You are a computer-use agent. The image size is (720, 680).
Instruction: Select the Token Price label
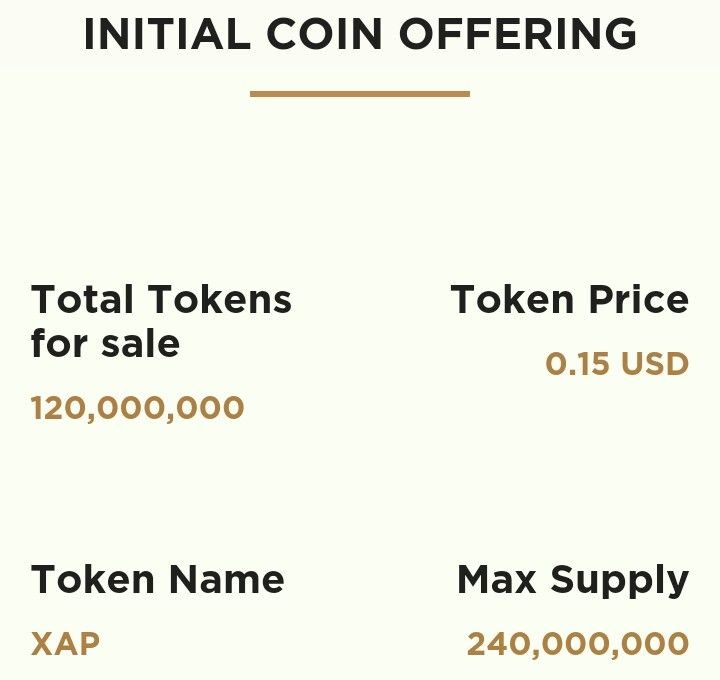(570, 299)
